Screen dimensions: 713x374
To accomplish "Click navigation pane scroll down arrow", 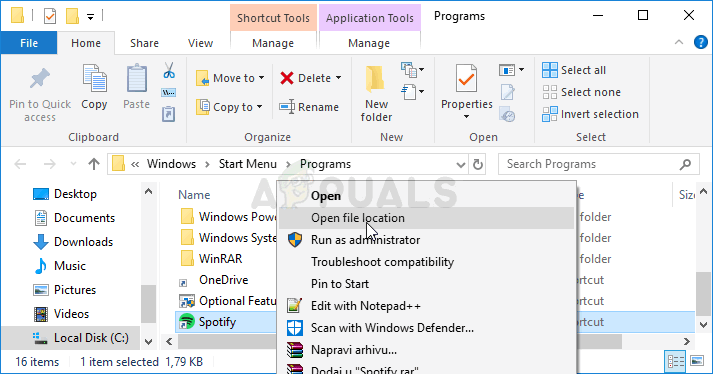I will click(x=148, y=341).
